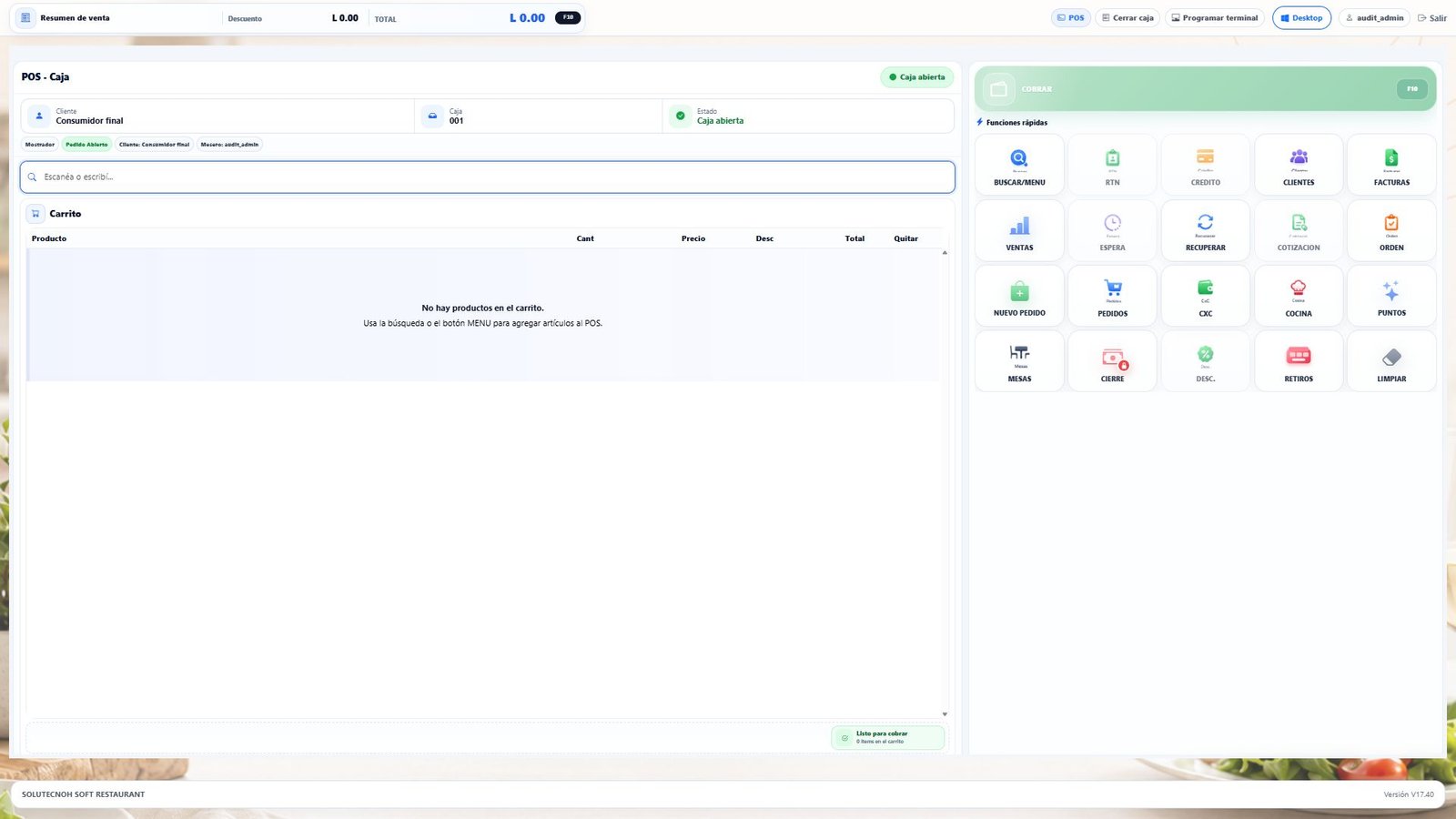The image size is (1456, 819).
Task: Open Programar terminal
Action: pos(1215,18)
